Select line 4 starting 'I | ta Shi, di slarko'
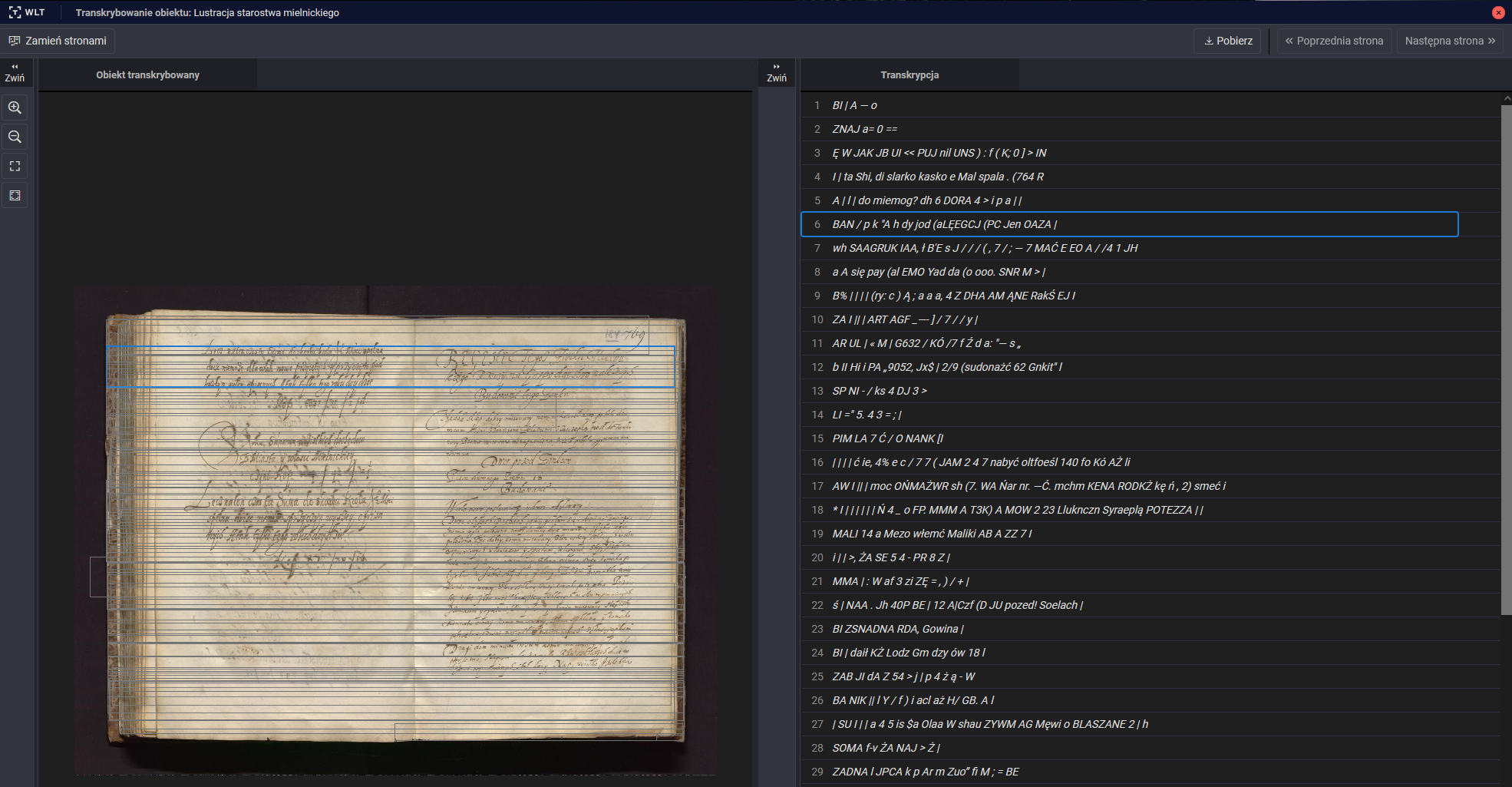Image resolution: width=1512 pixels, height=787 pixels. point(1150,177)
